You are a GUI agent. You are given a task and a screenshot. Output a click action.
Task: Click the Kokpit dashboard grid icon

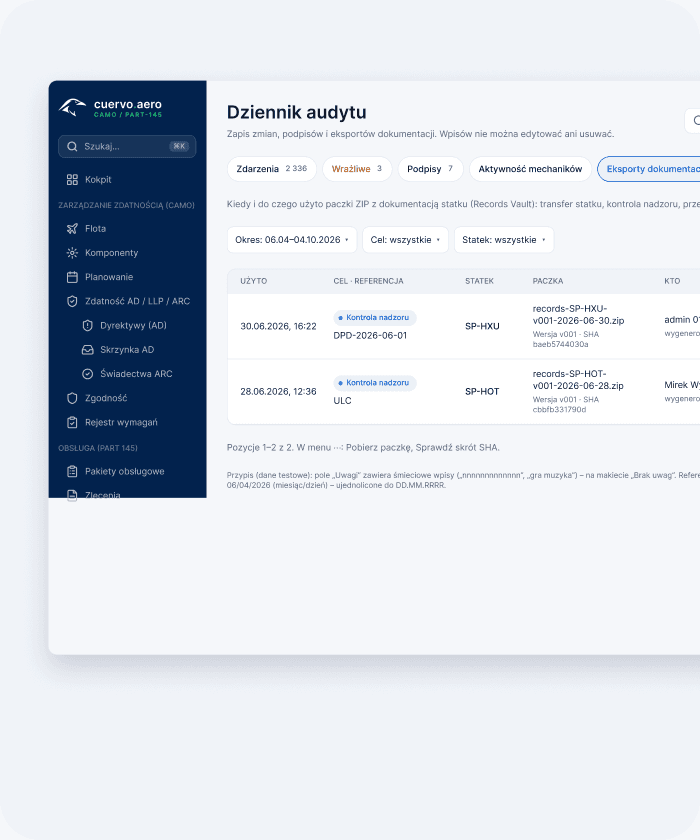click(72, 179)
